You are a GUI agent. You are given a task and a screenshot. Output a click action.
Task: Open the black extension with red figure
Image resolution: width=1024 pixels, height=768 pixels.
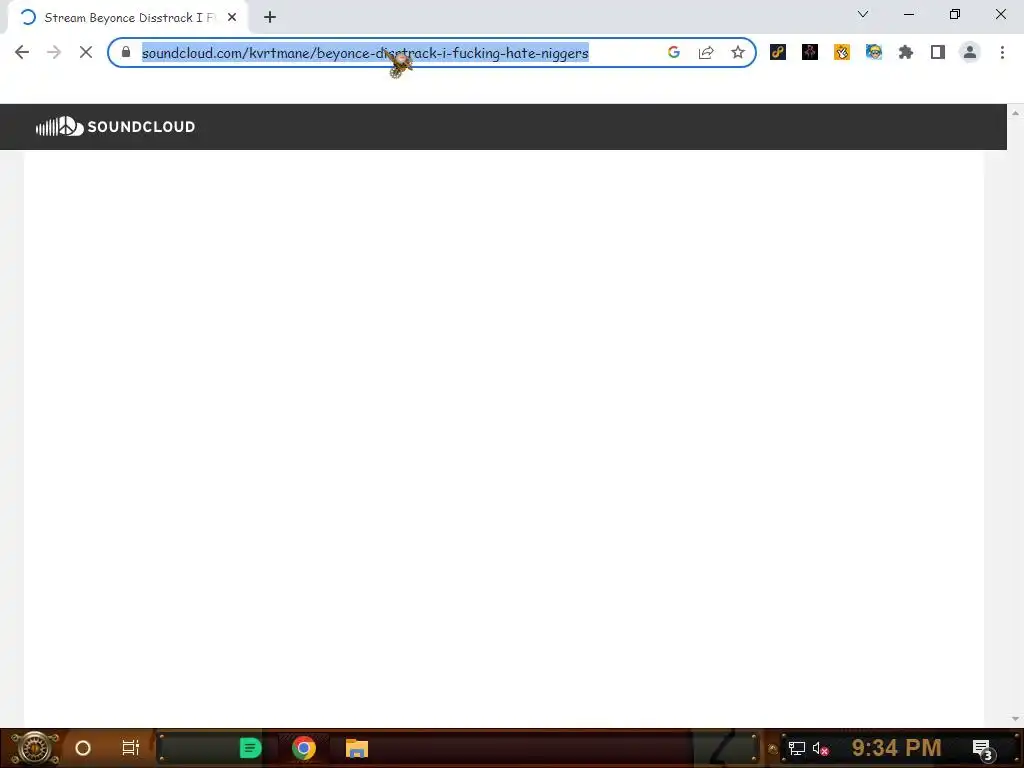click(810, 52)
